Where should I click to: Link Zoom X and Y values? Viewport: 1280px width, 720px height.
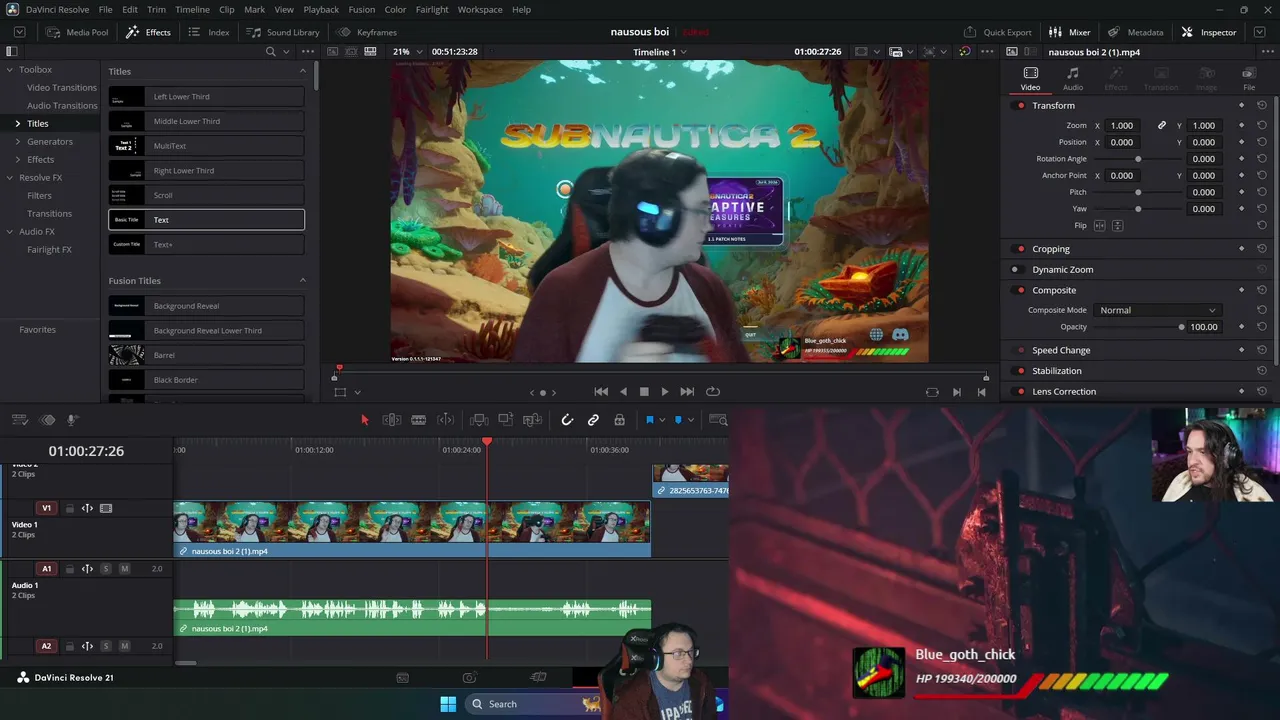tap(1162, 126)
